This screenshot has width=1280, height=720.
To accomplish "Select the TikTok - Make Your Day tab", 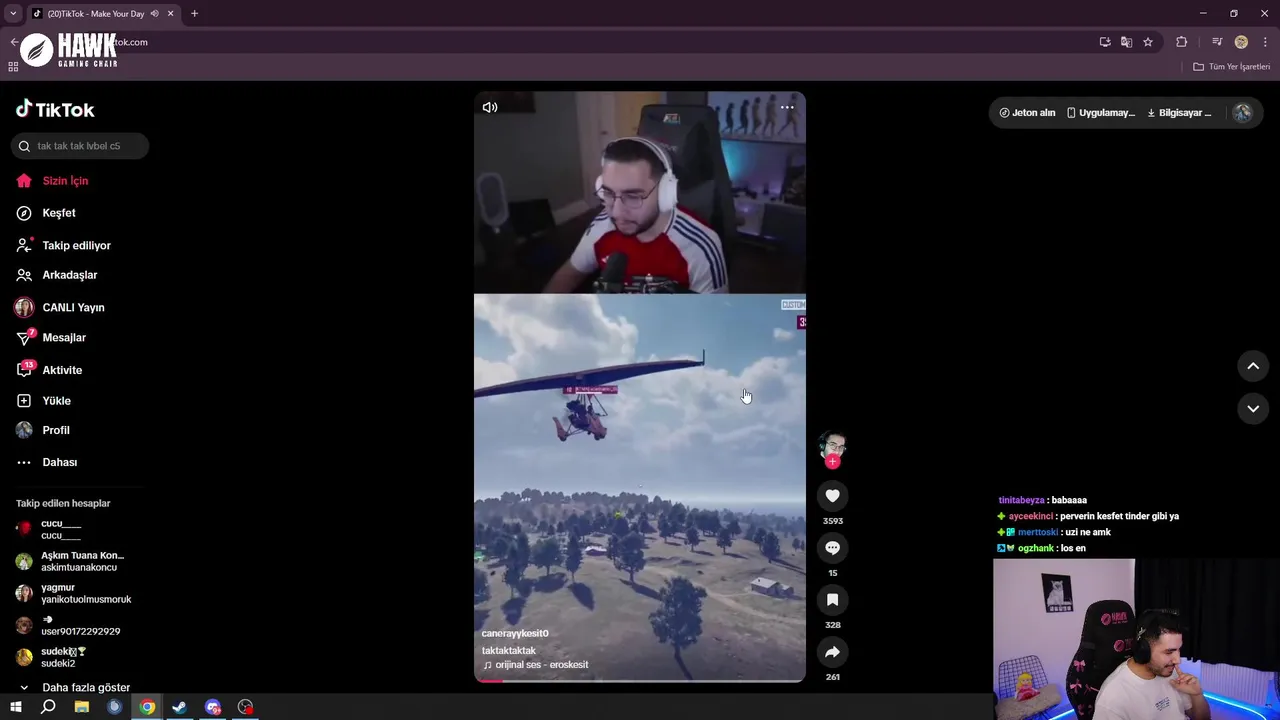I will coord(95,13).
